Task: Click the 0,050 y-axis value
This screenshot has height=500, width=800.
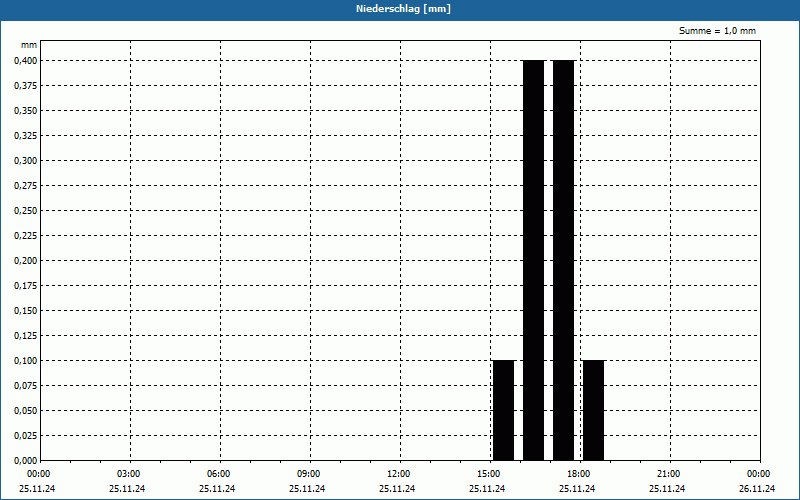Action: click(26, 411)
